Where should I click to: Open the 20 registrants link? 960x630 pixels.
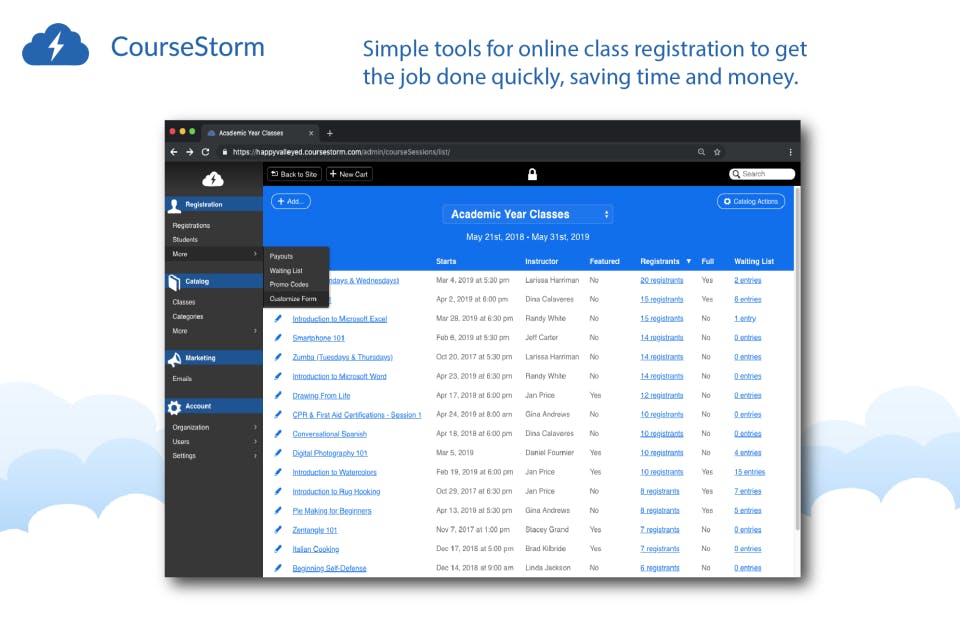pos(661,280)
